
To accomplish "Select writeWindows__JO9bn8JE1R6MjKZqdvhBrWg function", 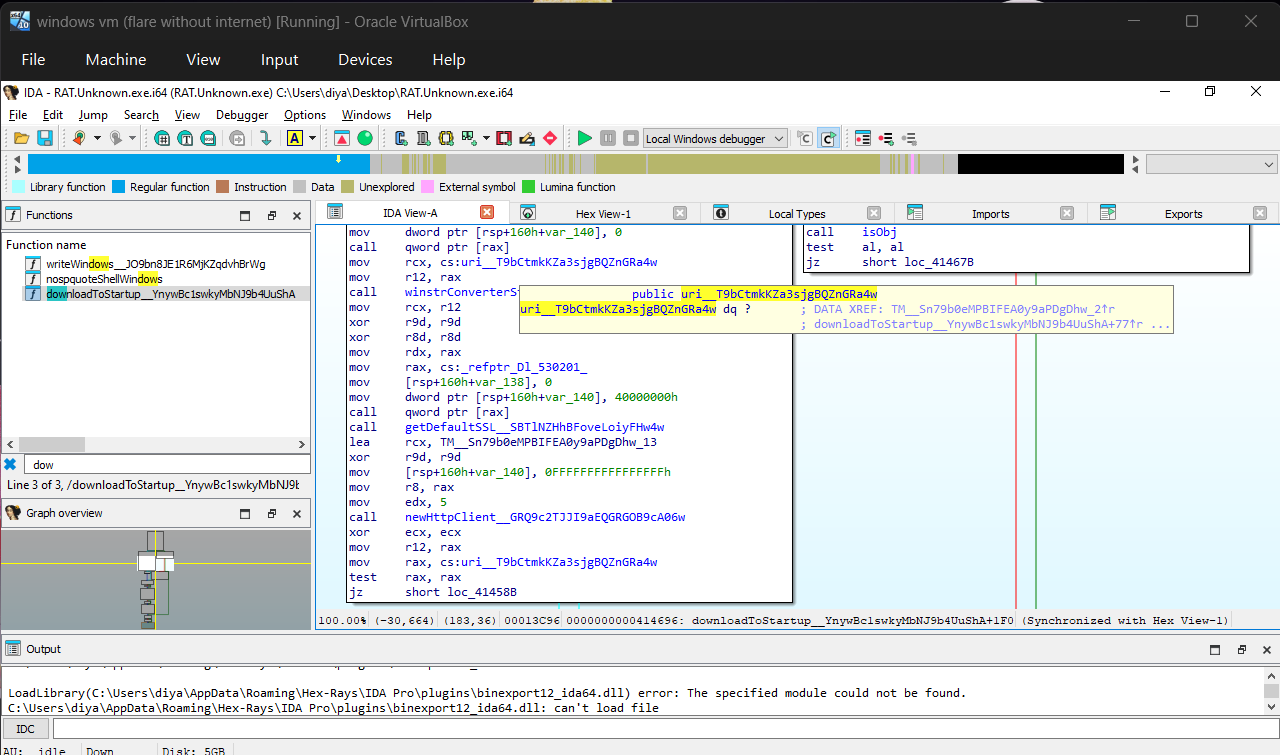I will (x=156, y=264).
